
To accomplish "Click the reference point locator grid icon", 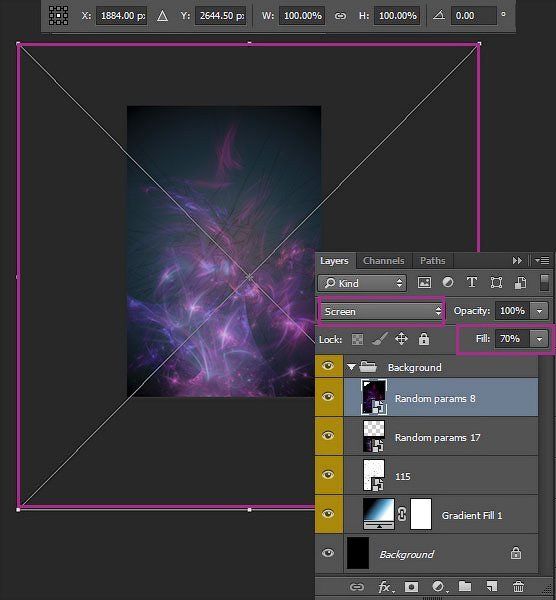I will click(x=59, y=16).
